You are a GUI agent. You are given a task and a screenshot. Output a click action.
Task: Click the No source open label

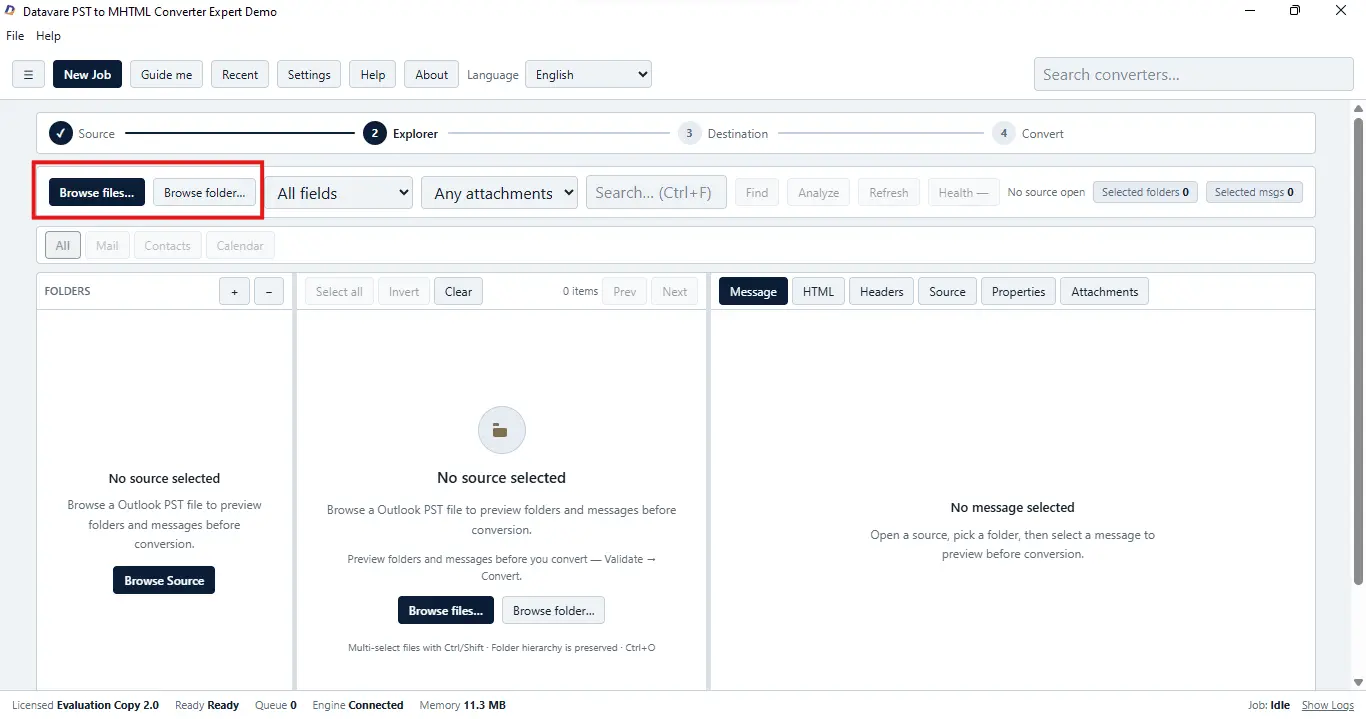point(1046,192)
